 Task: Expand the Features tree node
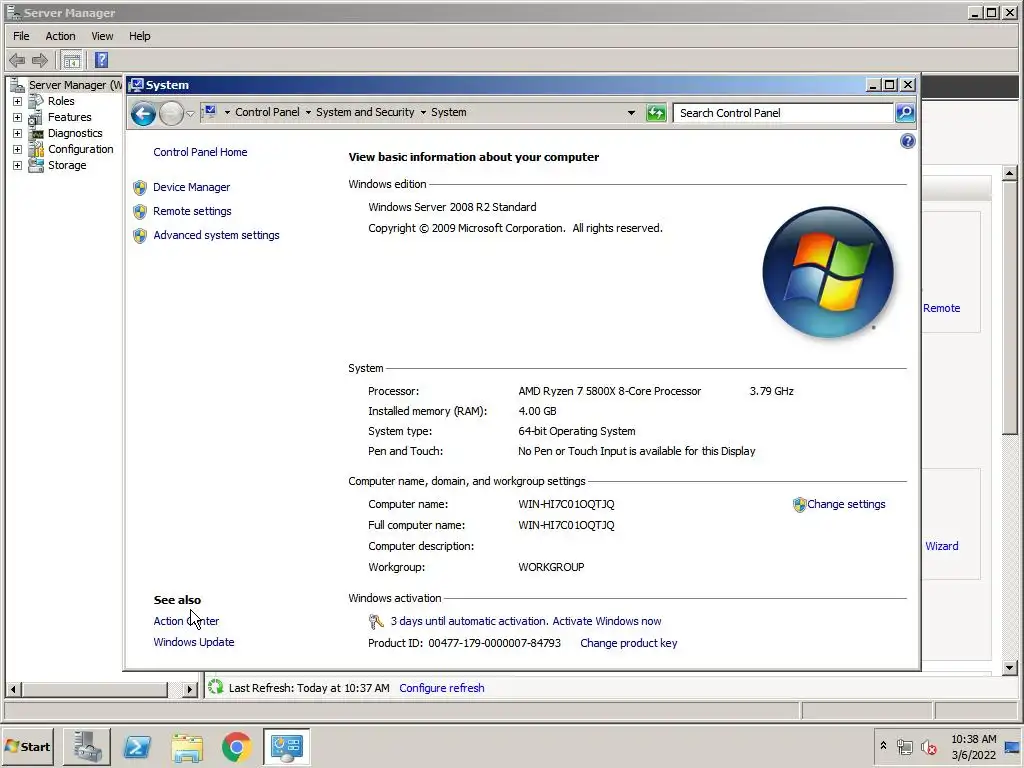[18, 118]
